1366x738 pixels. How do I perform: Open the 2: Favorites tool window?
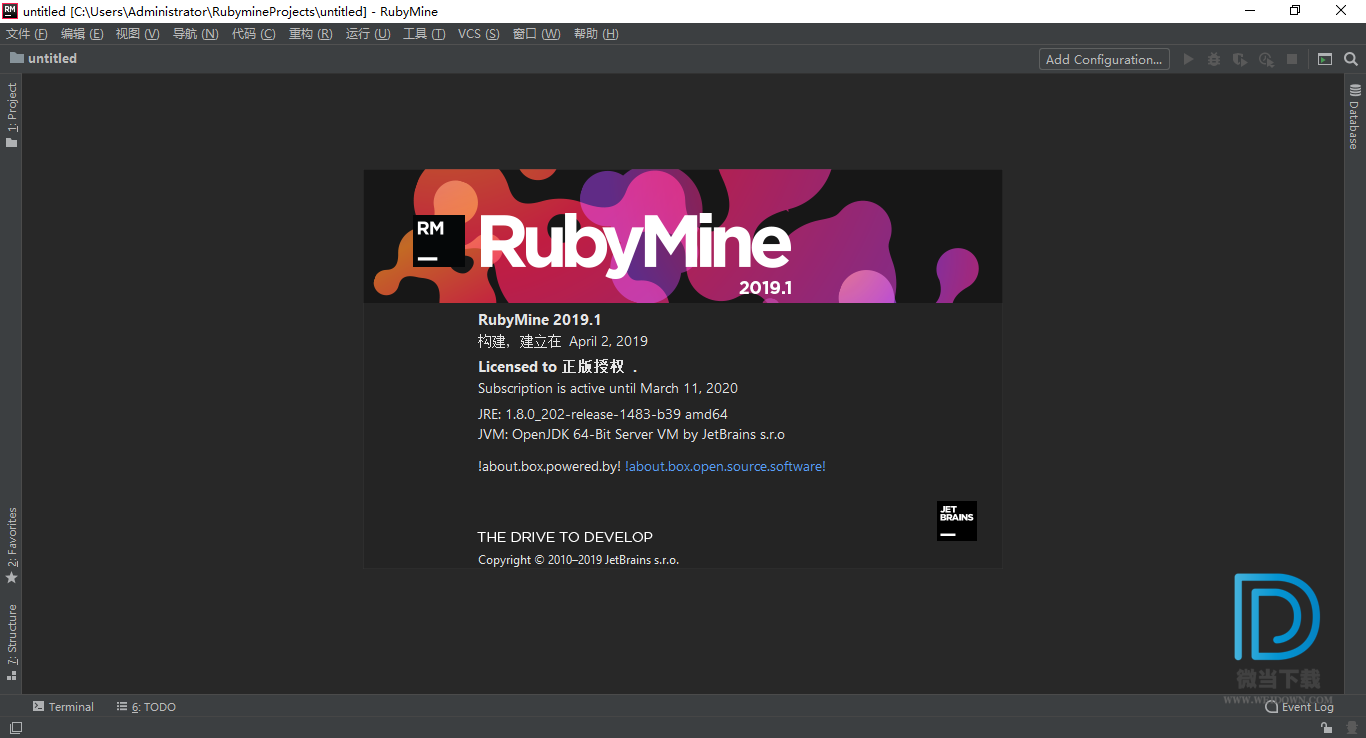point(12,546)
